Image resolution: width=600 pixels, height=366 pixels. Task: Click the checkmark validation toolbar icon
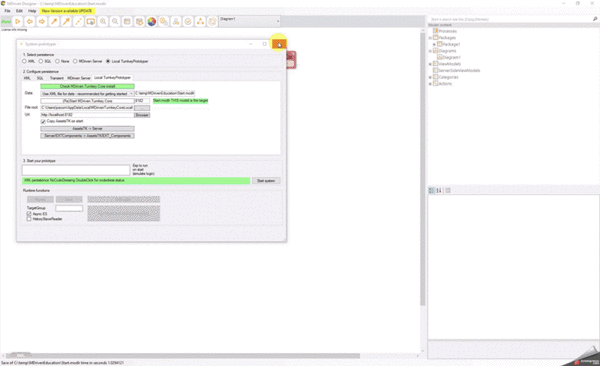188,22
